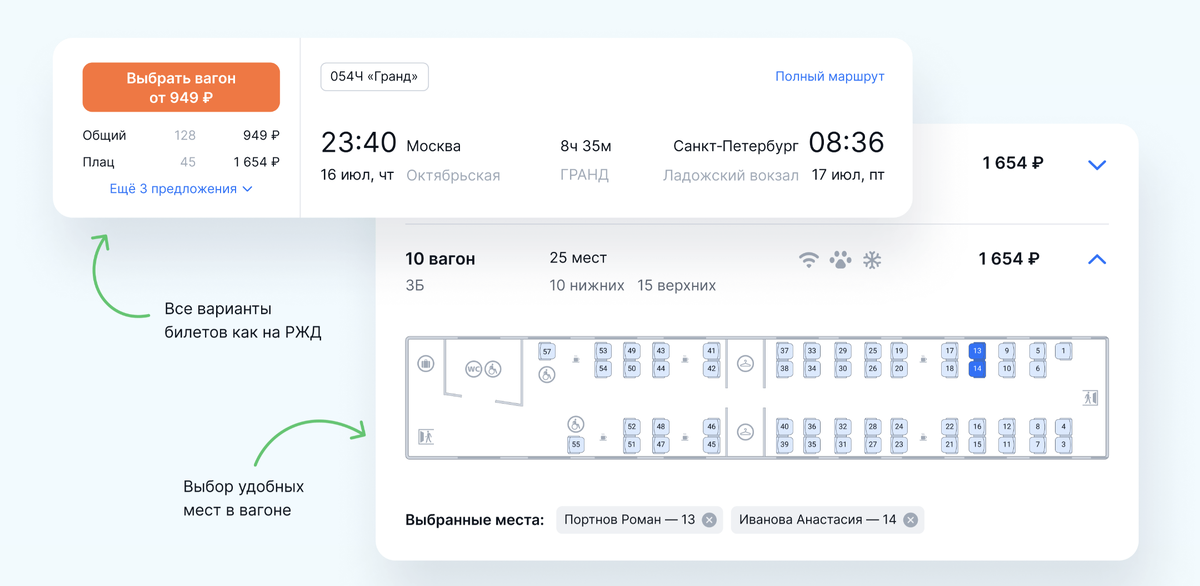Image resolution: width=1200 pixels, height=586 pixels.
Task: Click travel duration 8ч 35м
Action: pos(585,146)
